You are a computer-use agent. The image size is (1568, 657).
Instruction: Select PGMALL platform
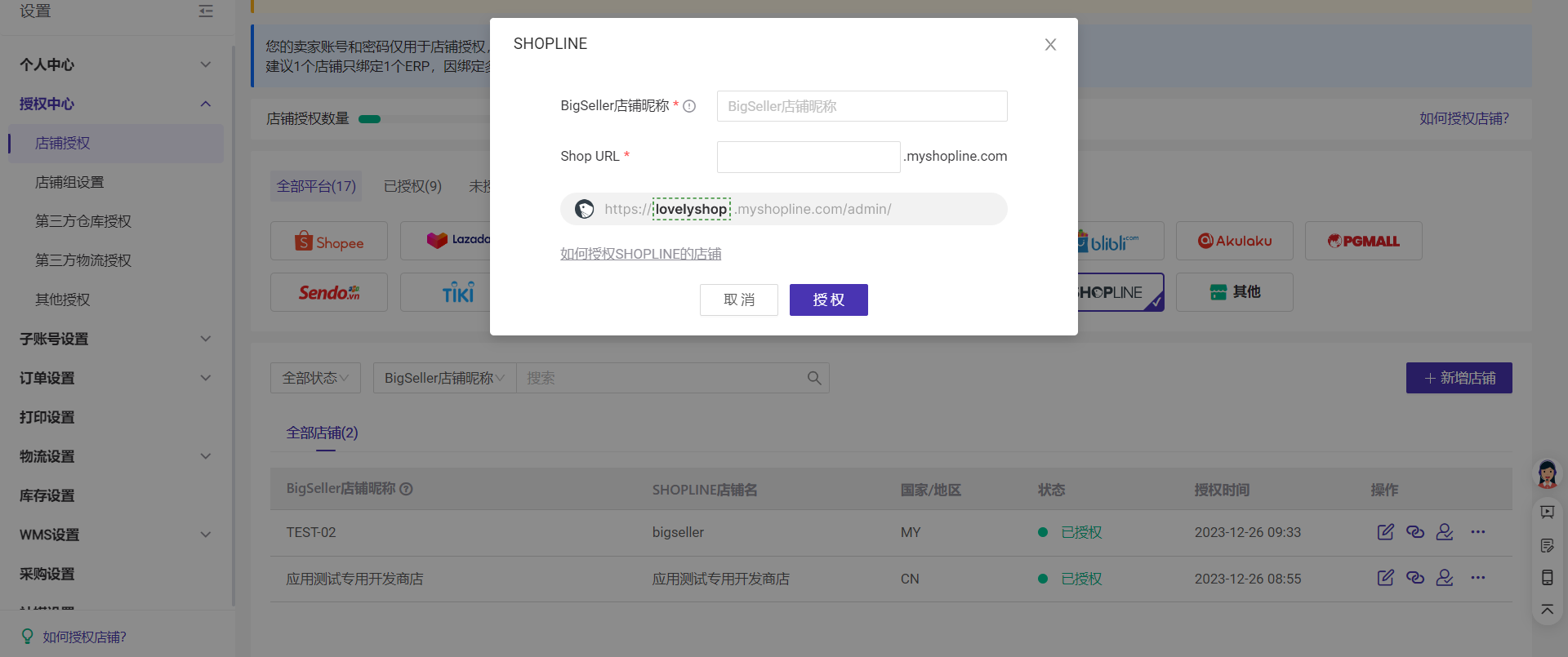point(1364,241)
